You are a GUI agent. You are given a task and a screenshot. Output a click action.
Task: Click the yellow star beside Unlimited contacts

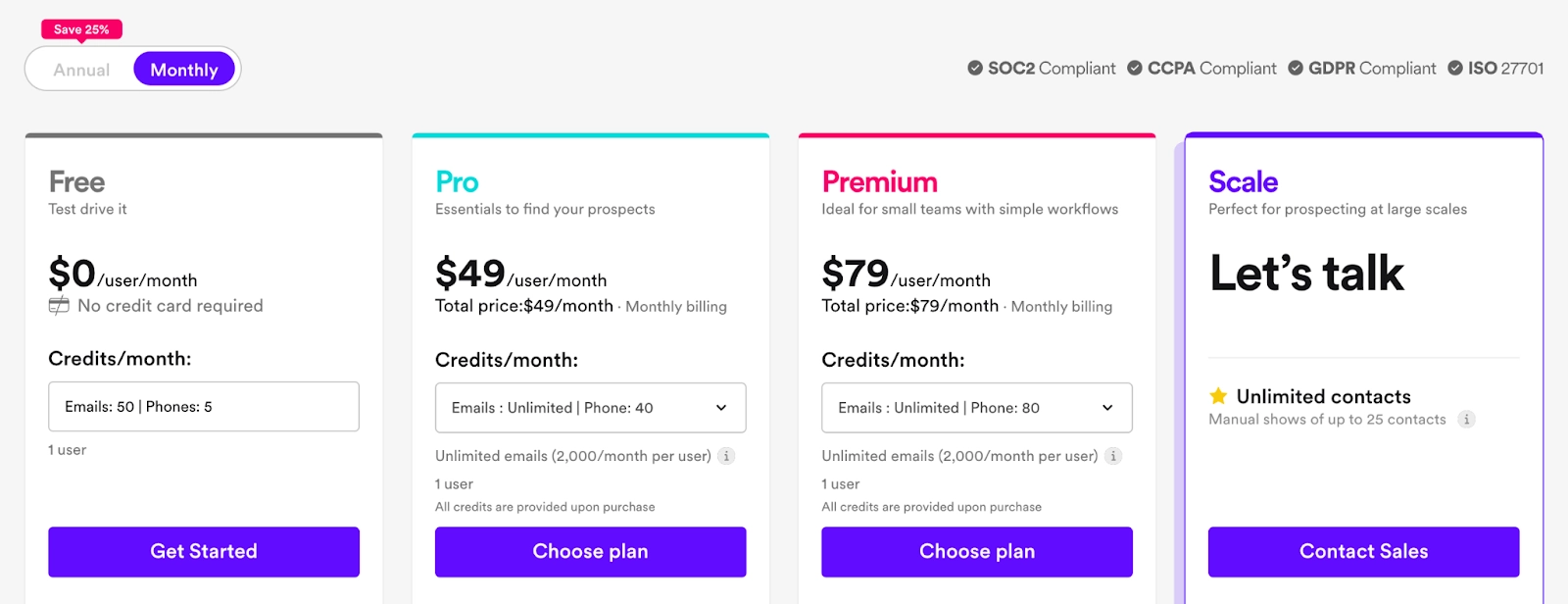point(1218,396)
